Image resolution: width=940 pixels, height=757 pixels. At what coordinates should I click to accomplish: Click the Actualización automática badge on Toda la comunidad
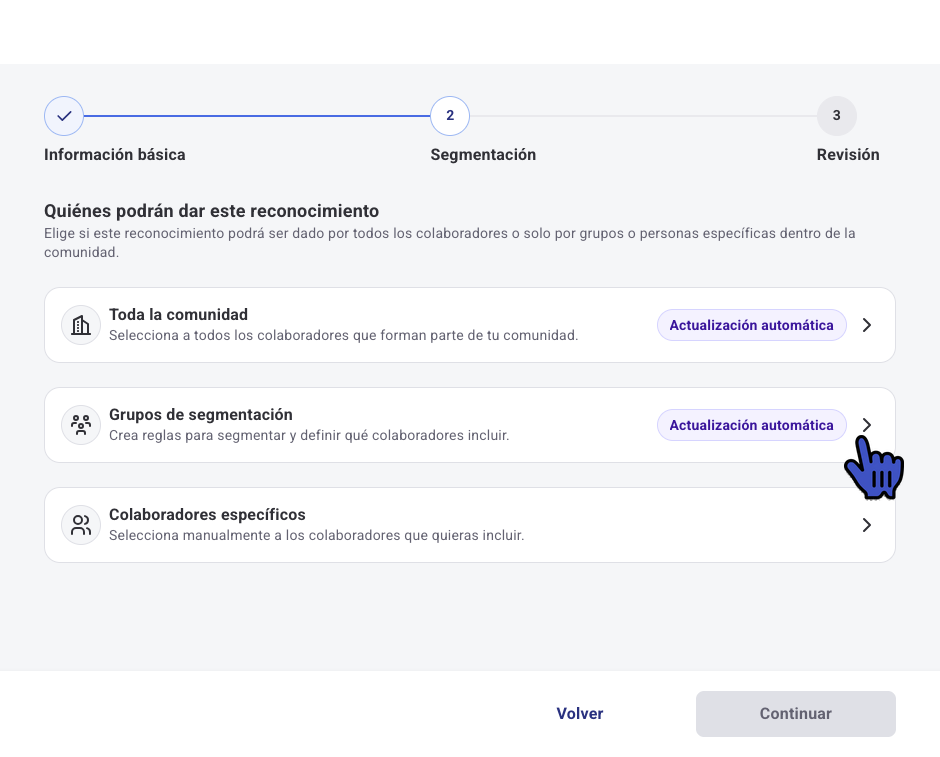point(751,325)
